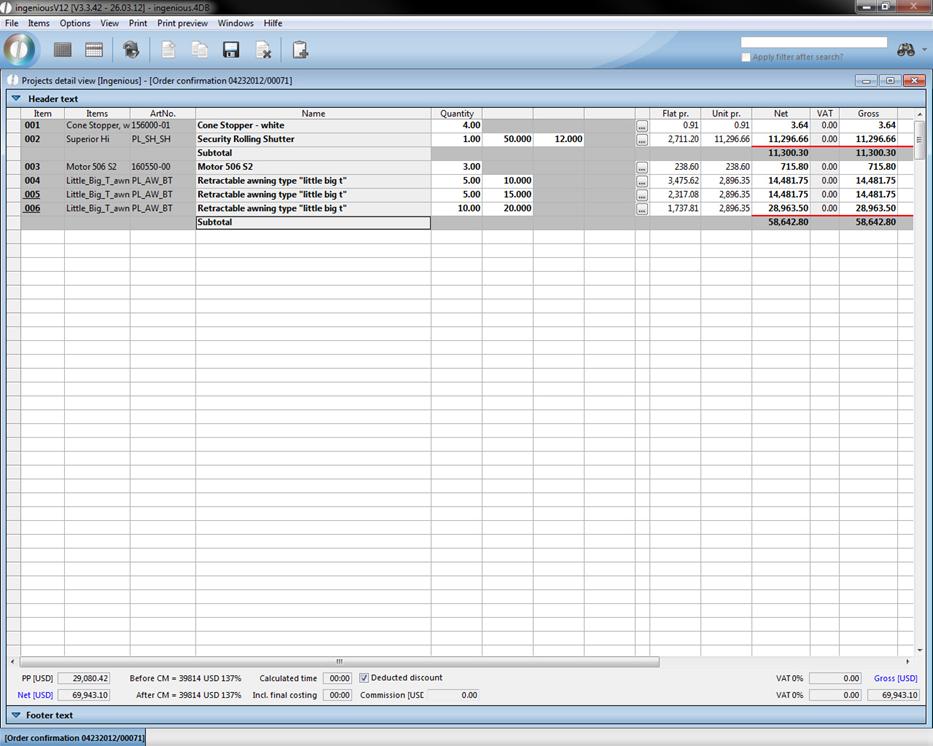Click the clipboard add toolbar icon

click(300, 50)
